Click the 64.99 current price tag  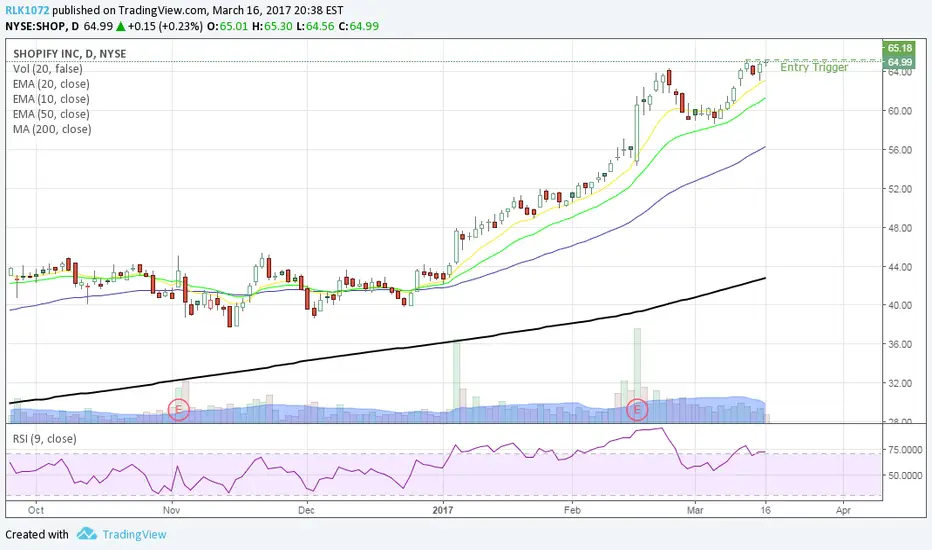click(899, 62)
